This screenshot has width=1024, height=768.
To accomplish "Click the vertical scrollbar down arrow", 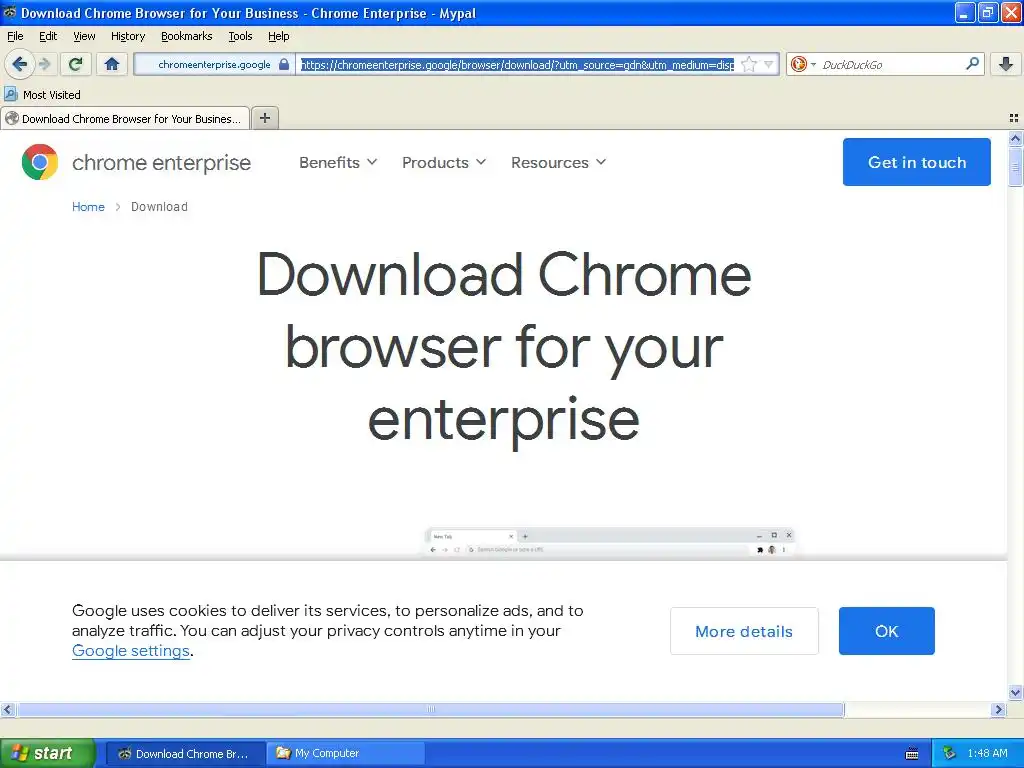I will click(x=1015, y=692).
